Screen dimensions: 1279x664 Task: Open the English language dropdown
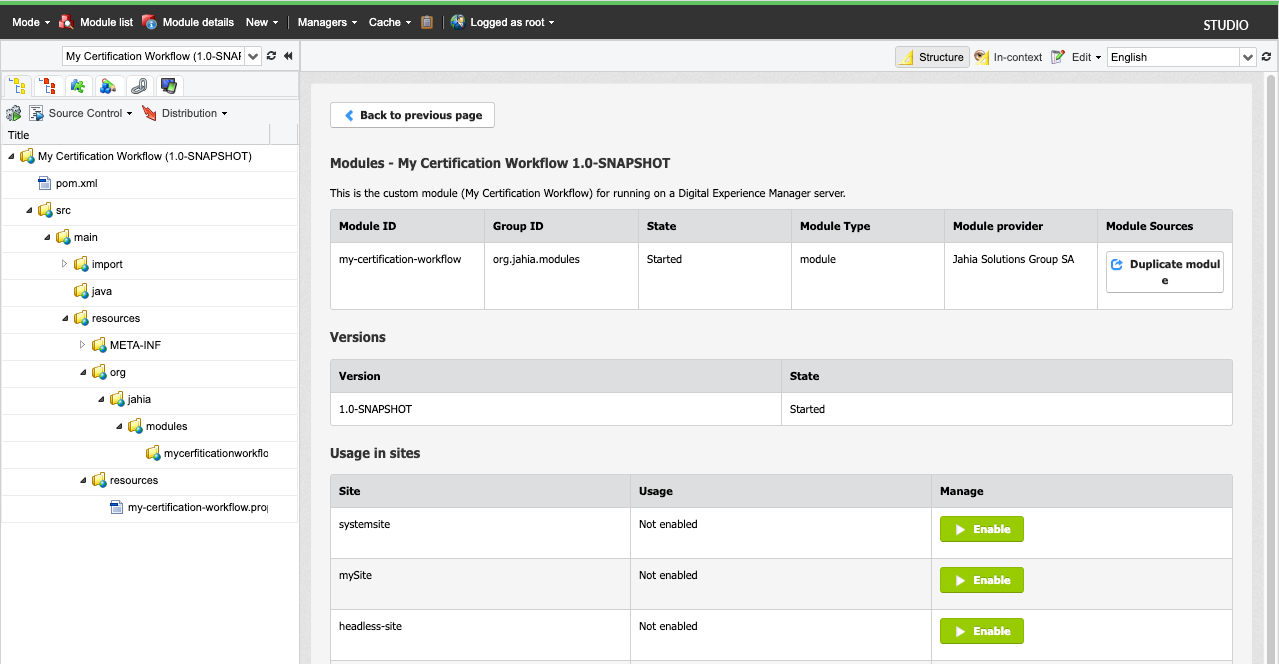pyautogui.click(x=1247, y=57)
